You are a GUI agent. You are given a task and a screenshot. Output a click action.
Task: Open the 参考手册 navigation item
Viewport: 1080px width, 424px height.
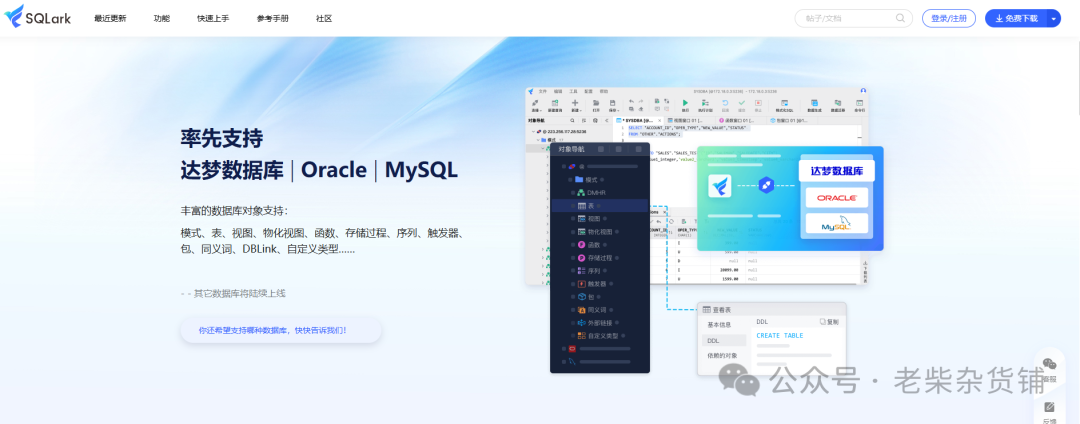click(273, 19)
